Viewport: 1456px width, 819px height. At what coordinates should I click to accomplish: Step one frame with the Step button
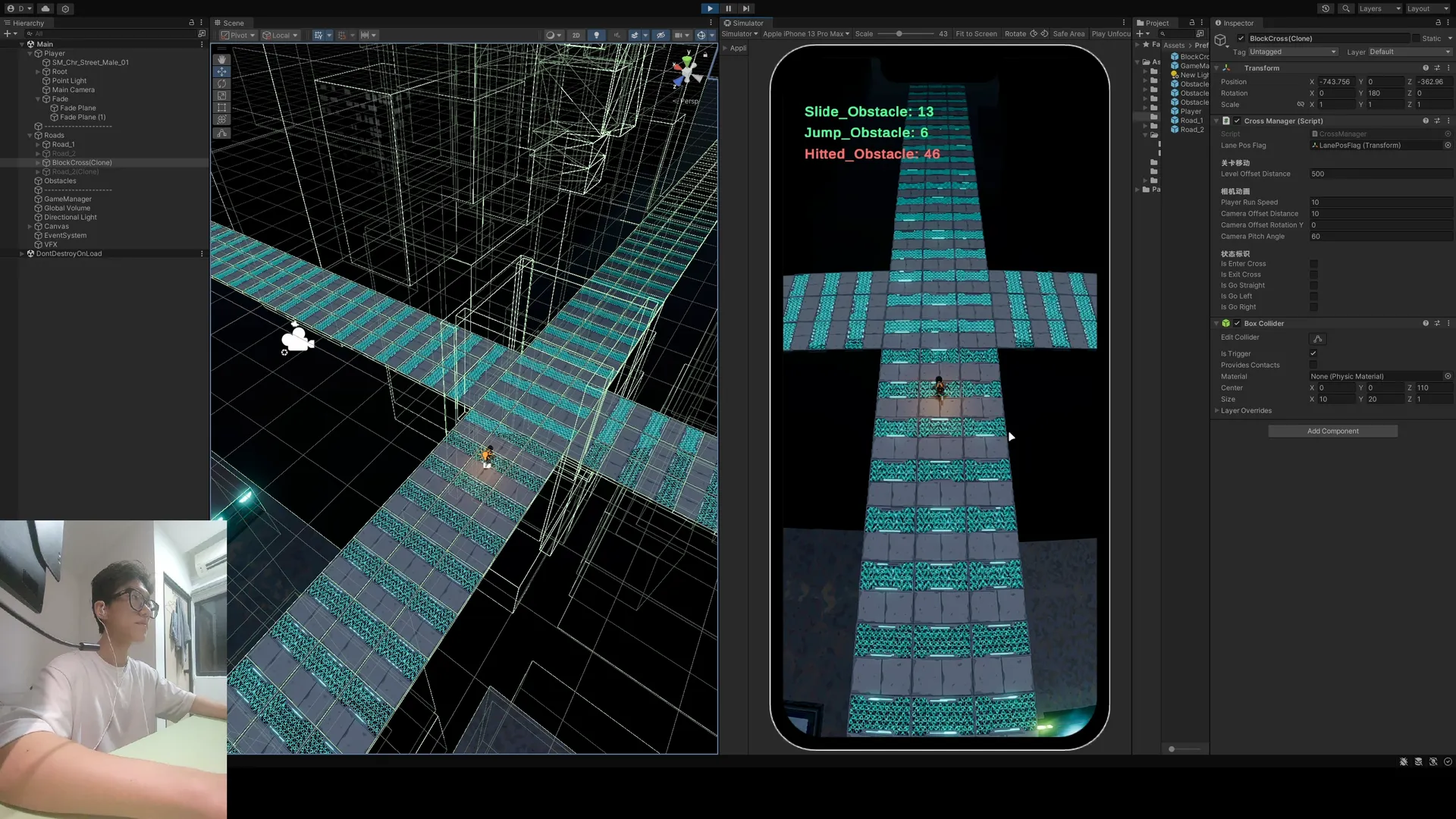[746, 8]
